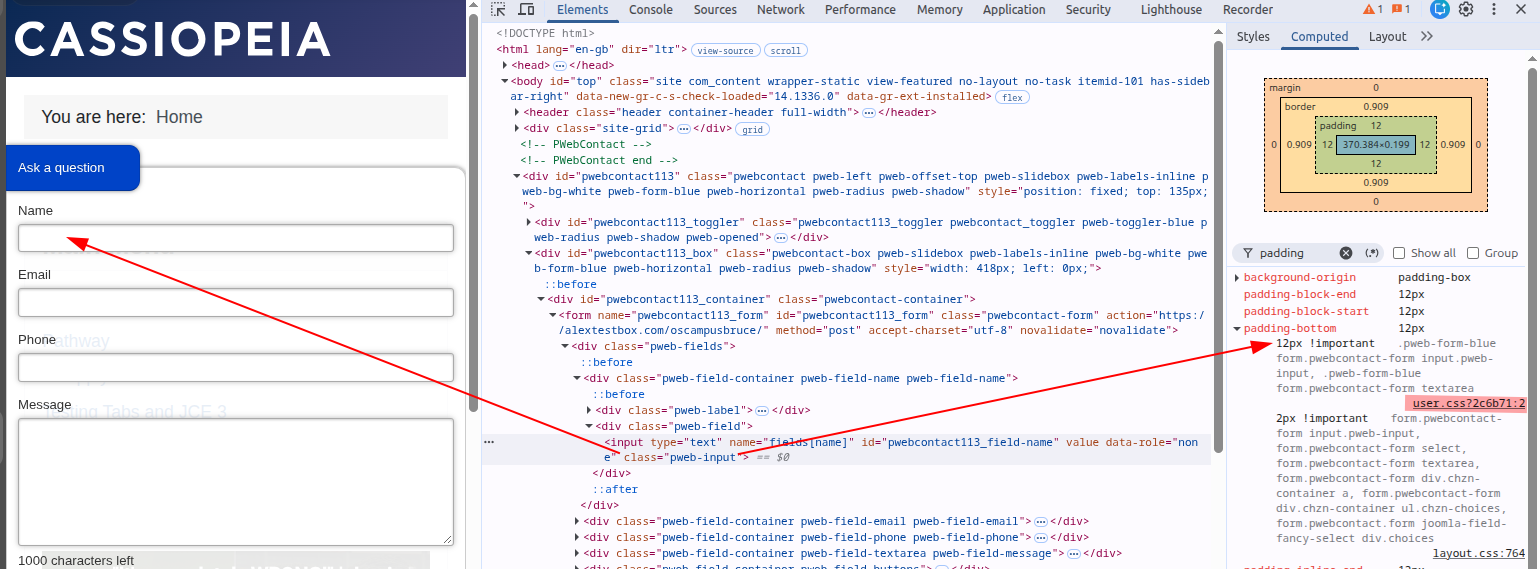Screen dimensions: 1540x569
Task: Open the Performance tab
Action: coord(860,10)
